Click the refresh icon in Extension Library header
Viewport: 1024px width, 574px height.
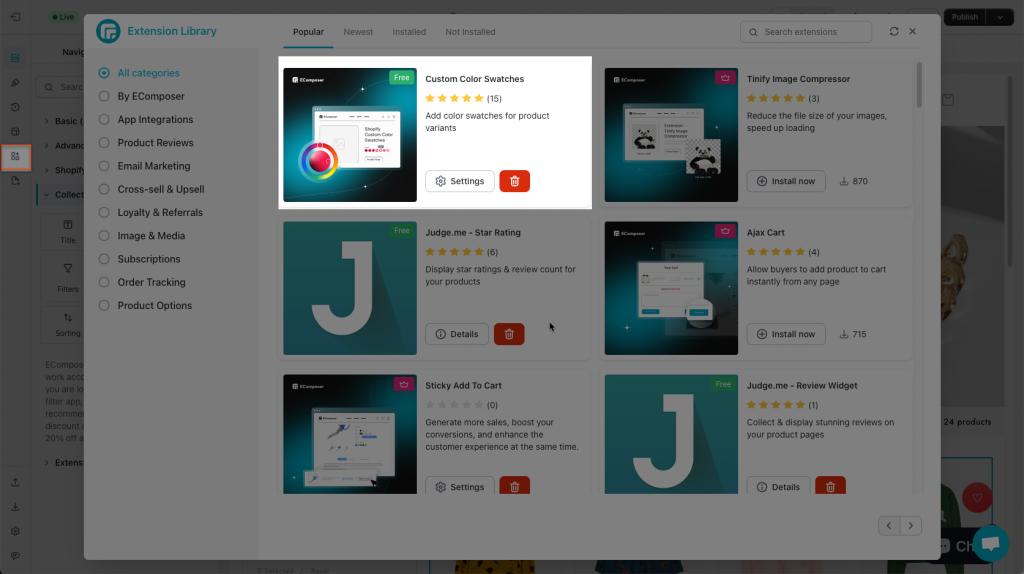click(x=894, y=31)
